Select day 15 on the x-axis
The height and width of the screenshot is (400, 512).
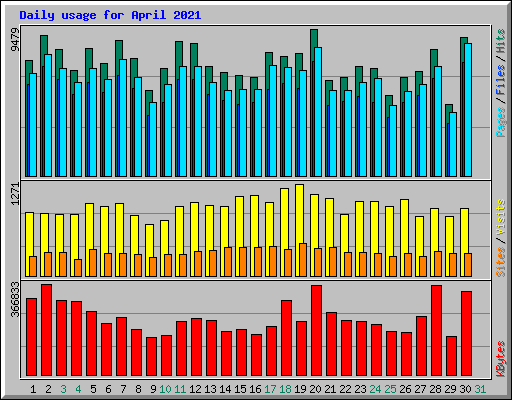point(240,389)
